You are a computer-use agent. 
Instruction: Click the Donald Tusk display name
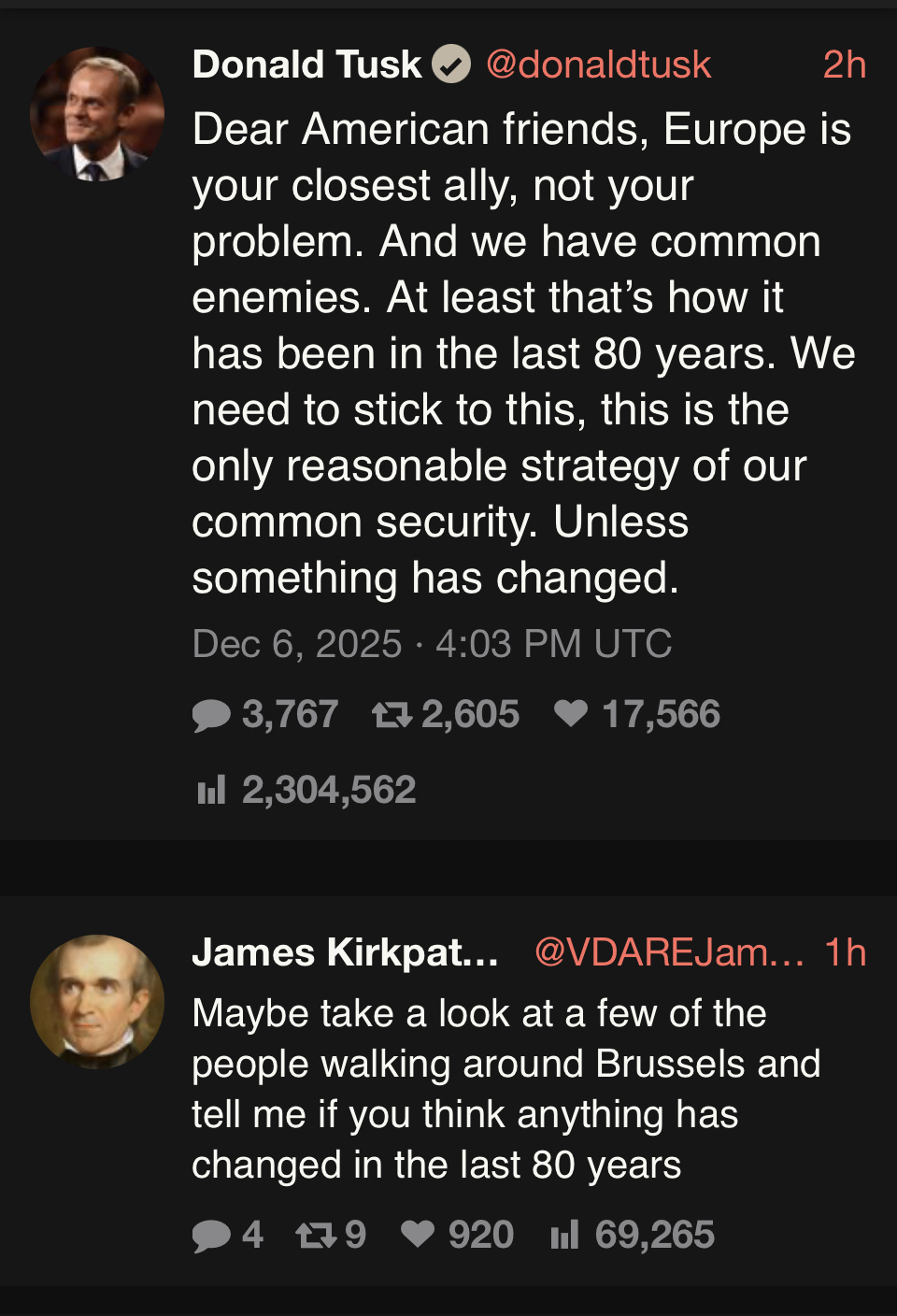coord(306,65)
